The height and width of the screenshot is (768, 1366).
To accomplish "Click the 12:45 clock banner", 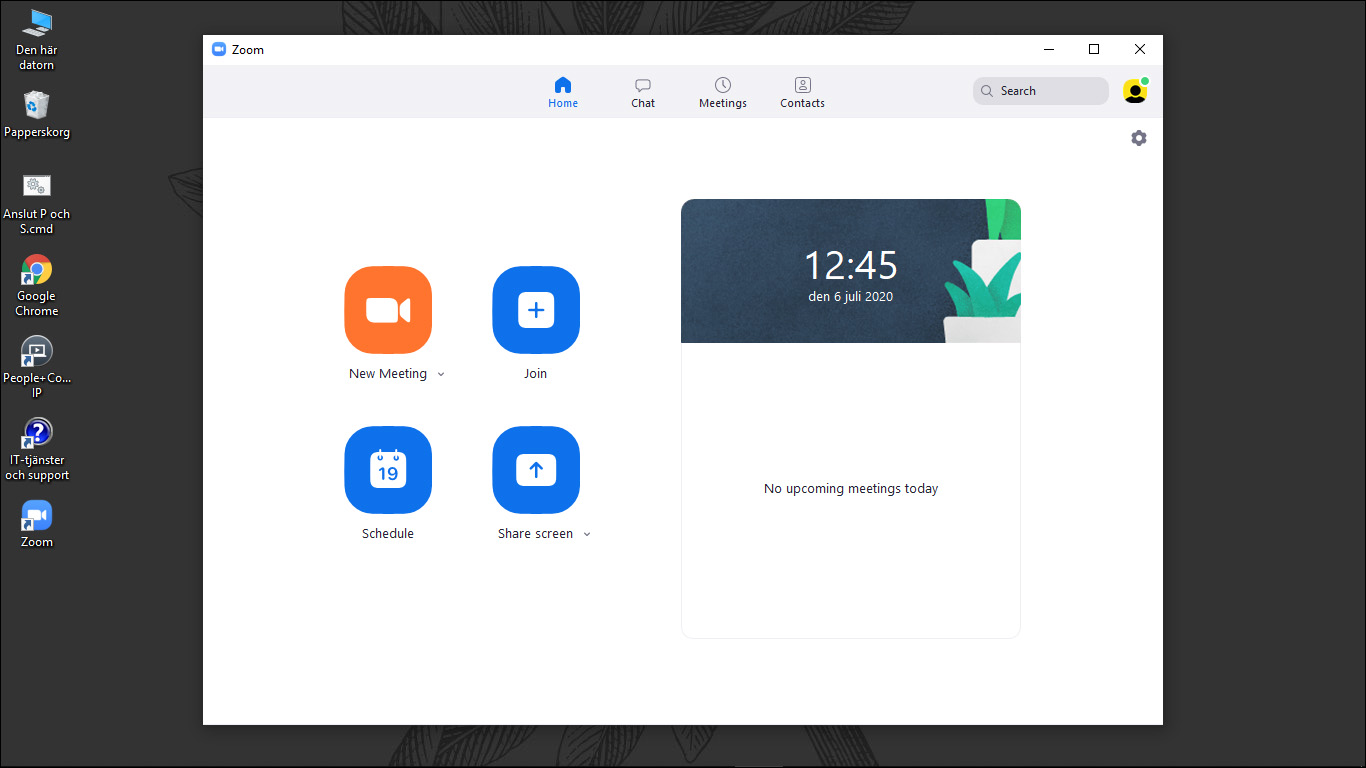I will (x=851, y=271).
